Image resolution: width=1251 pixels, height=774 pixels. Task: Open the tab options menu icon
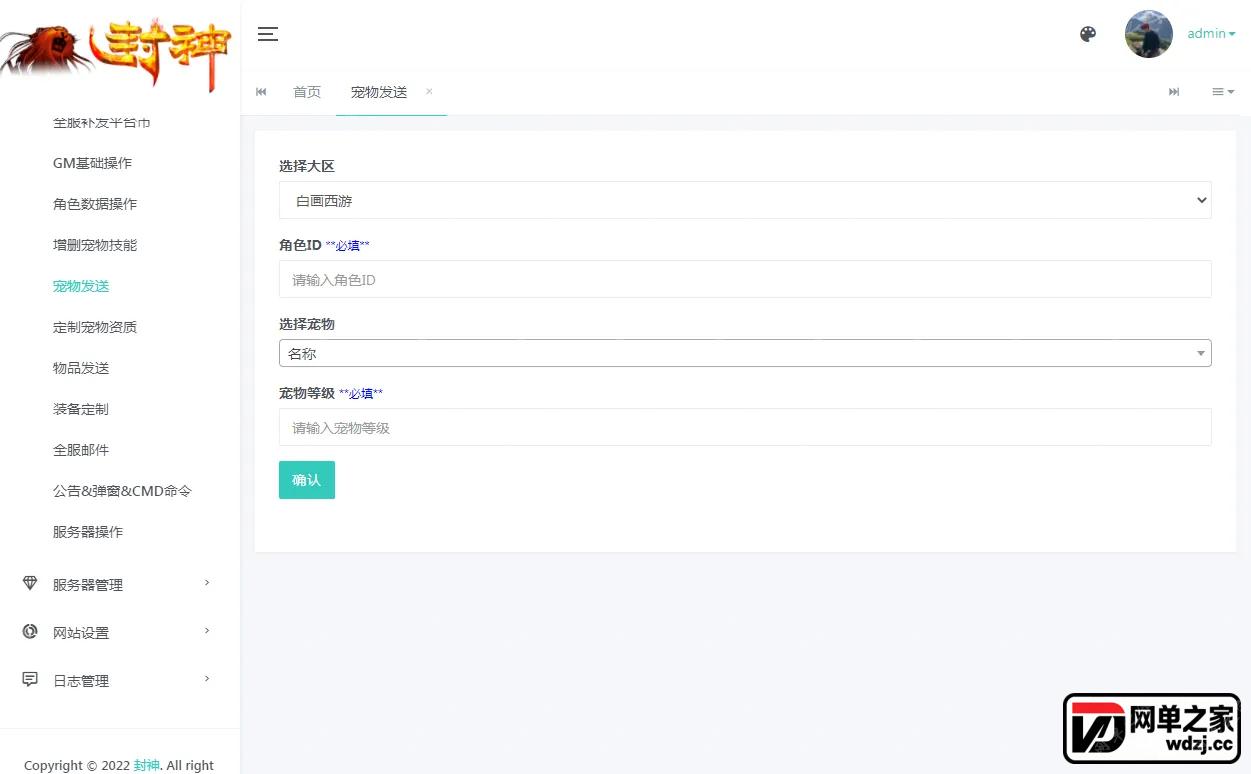(1223, 92)
